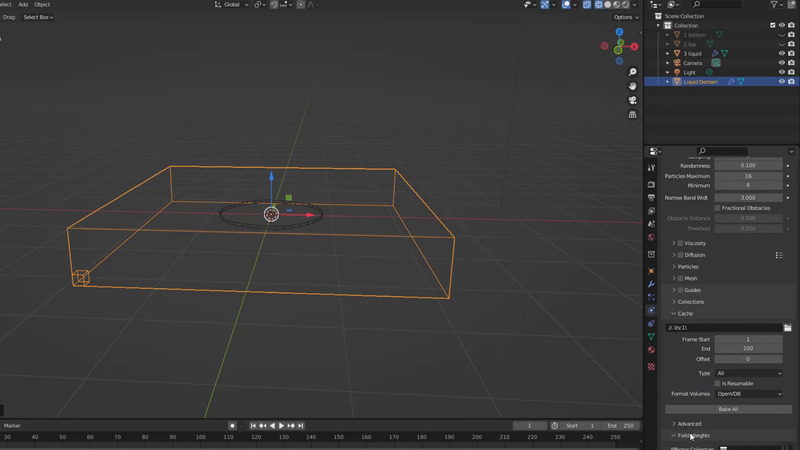Open the cache Type dropdown
The height and width of the screenshot is (450, 800).
click(x=748, y=373)
